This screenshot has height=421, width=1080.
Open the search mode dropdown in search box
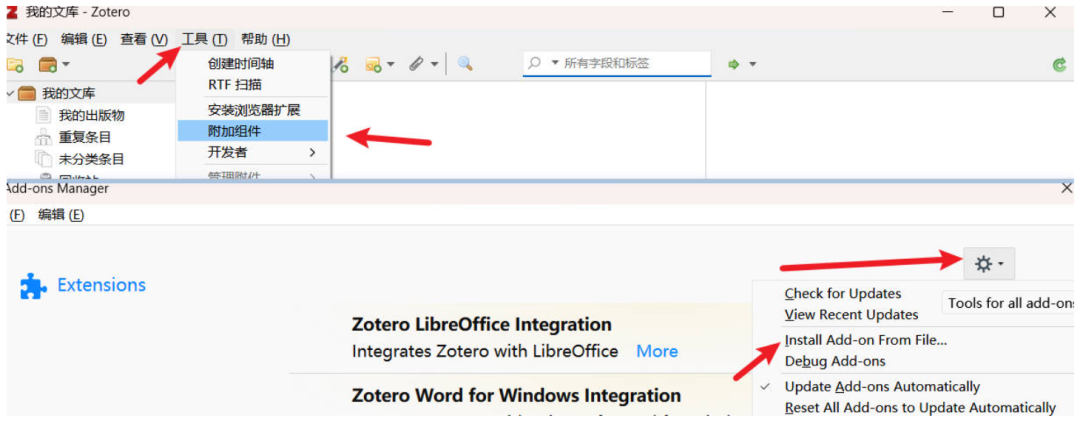(555, 63)
